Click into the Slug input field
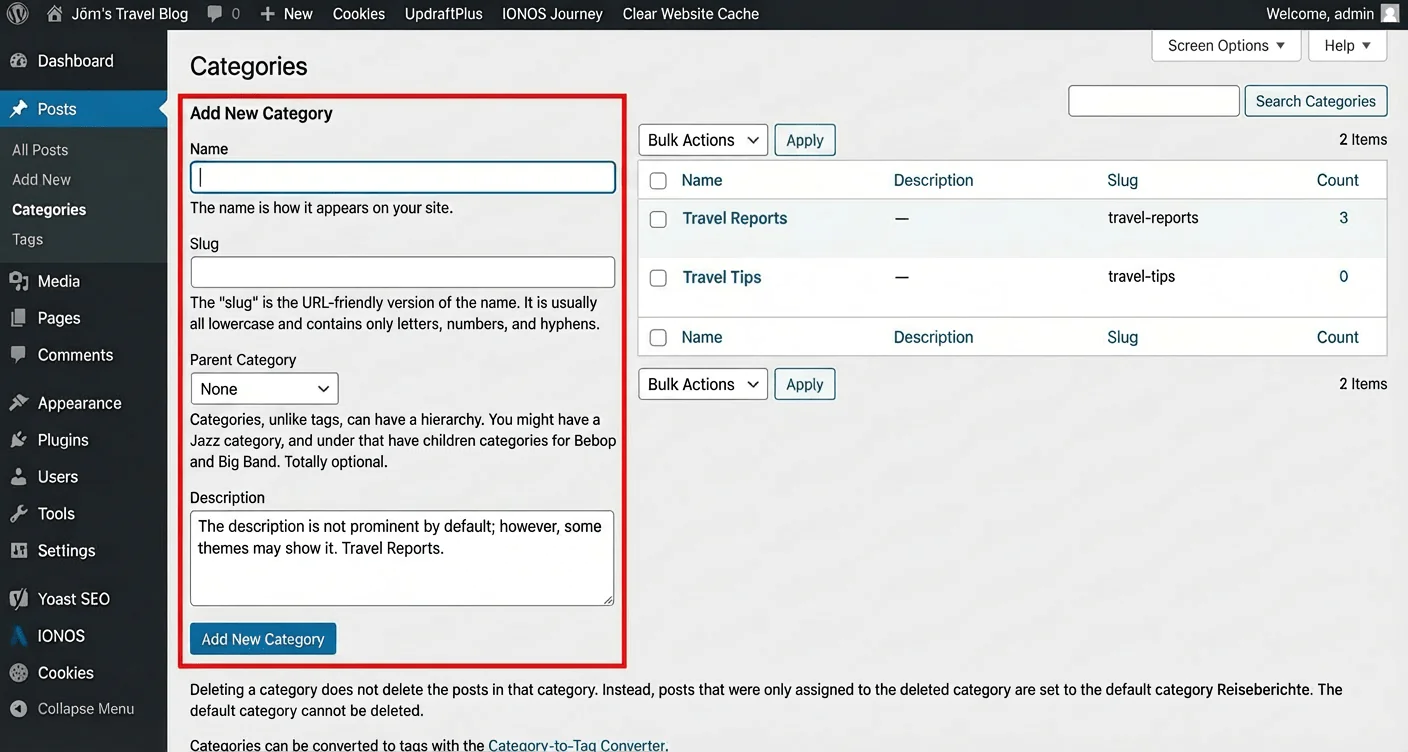The image size is (1408, 752). (402, 272)
